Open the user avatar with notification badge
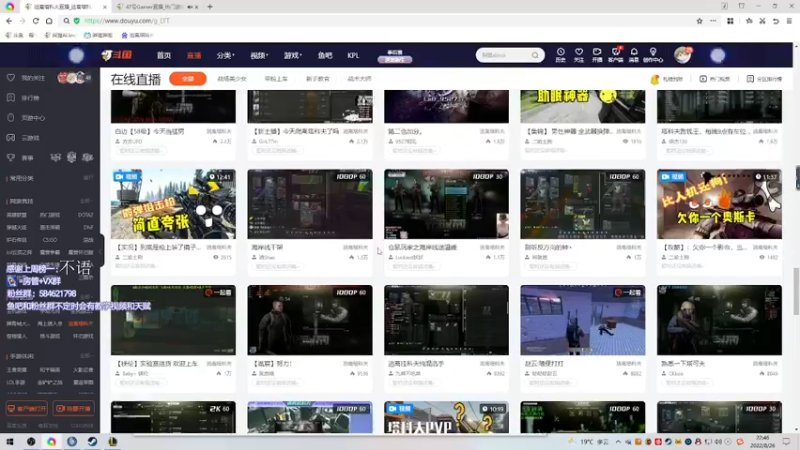 point(683,55)
